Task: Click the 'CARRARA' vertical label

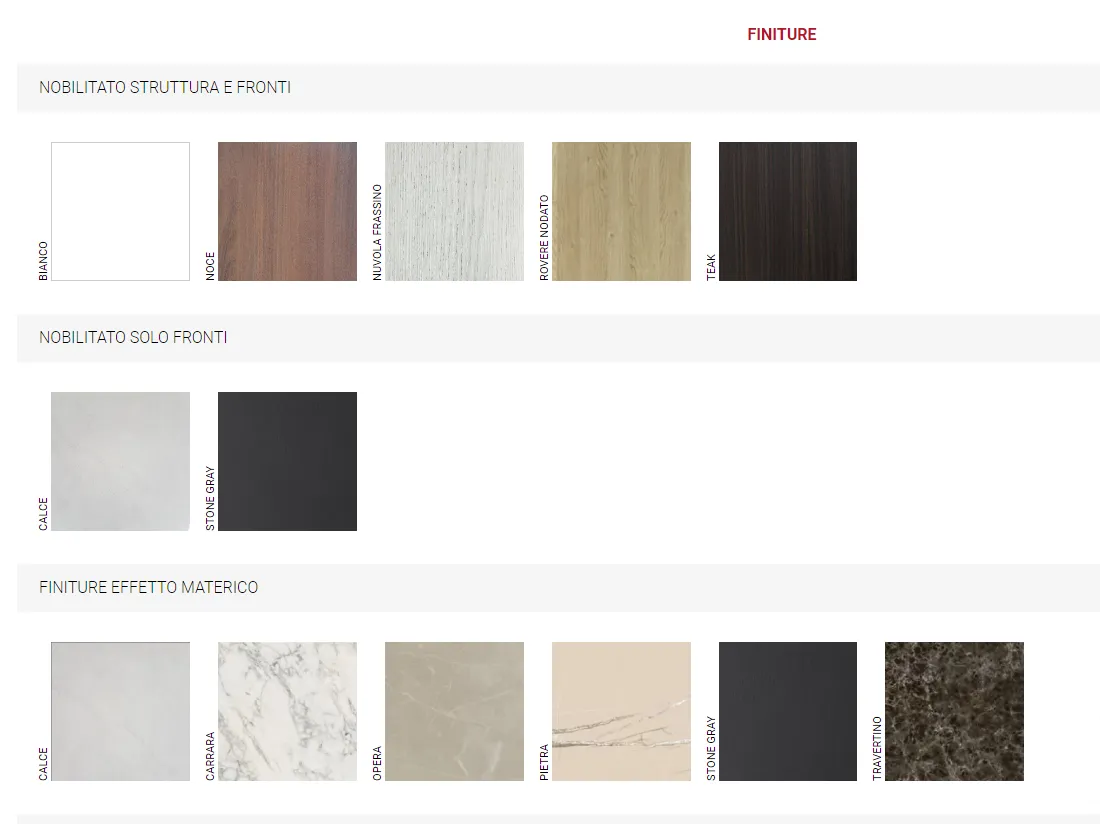Action: 210,756
